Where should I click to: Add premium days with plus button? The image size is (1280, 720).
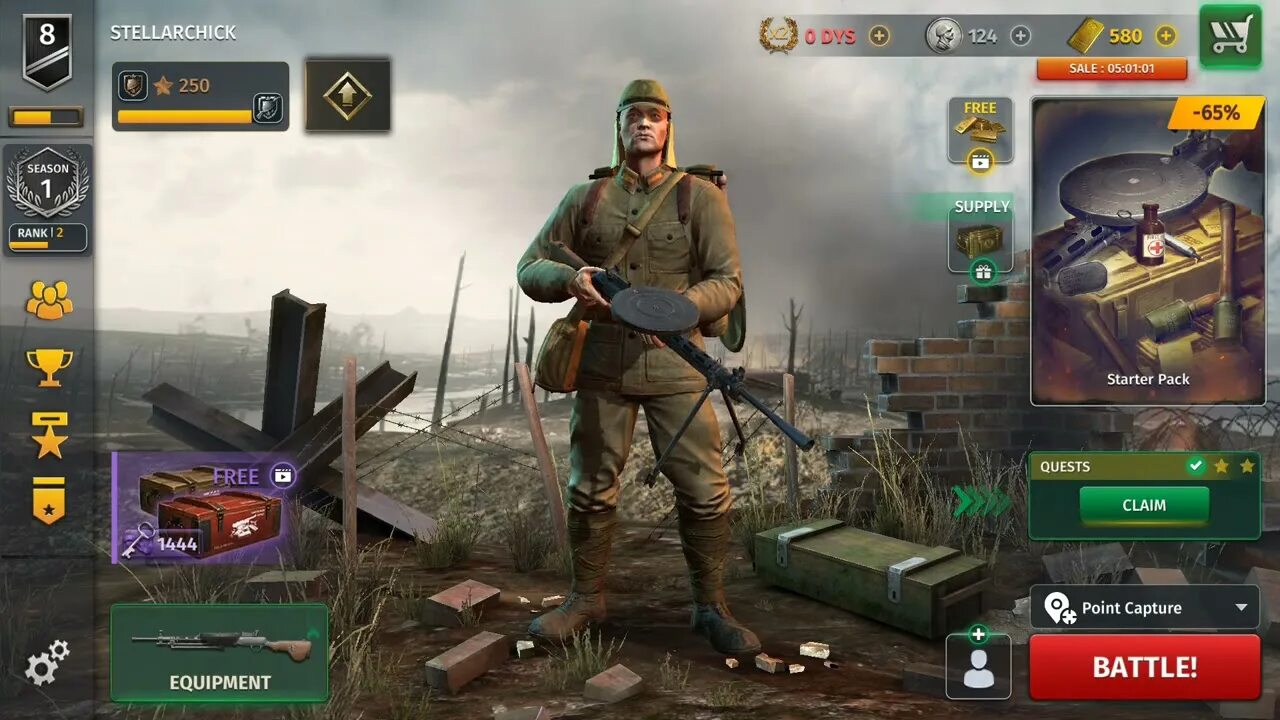(x=878, y=36)
